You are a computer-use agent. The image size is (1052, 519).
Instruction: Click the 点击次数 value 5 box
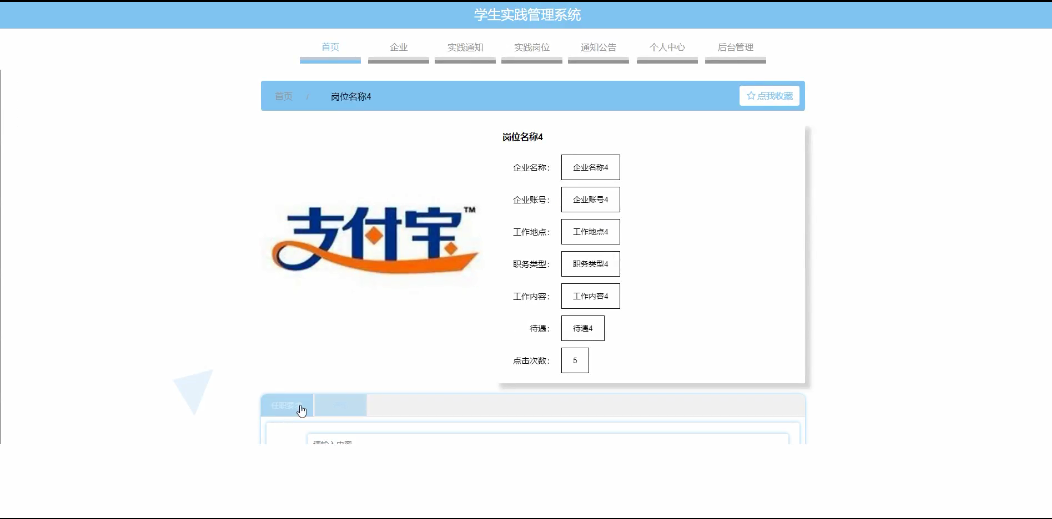(575, 360)
